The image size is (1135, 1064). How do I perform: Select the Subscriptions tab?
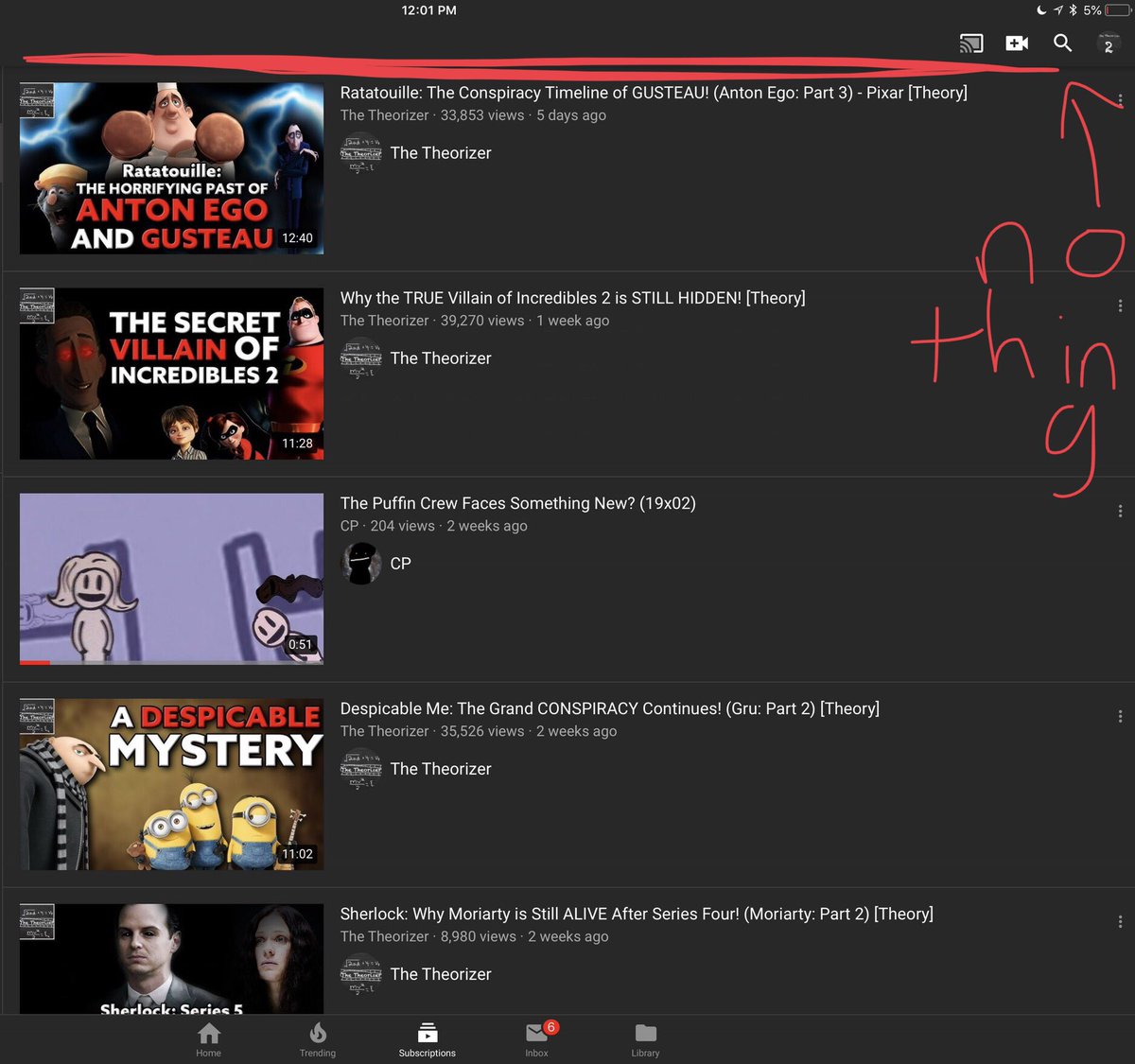click(428, 1038)
